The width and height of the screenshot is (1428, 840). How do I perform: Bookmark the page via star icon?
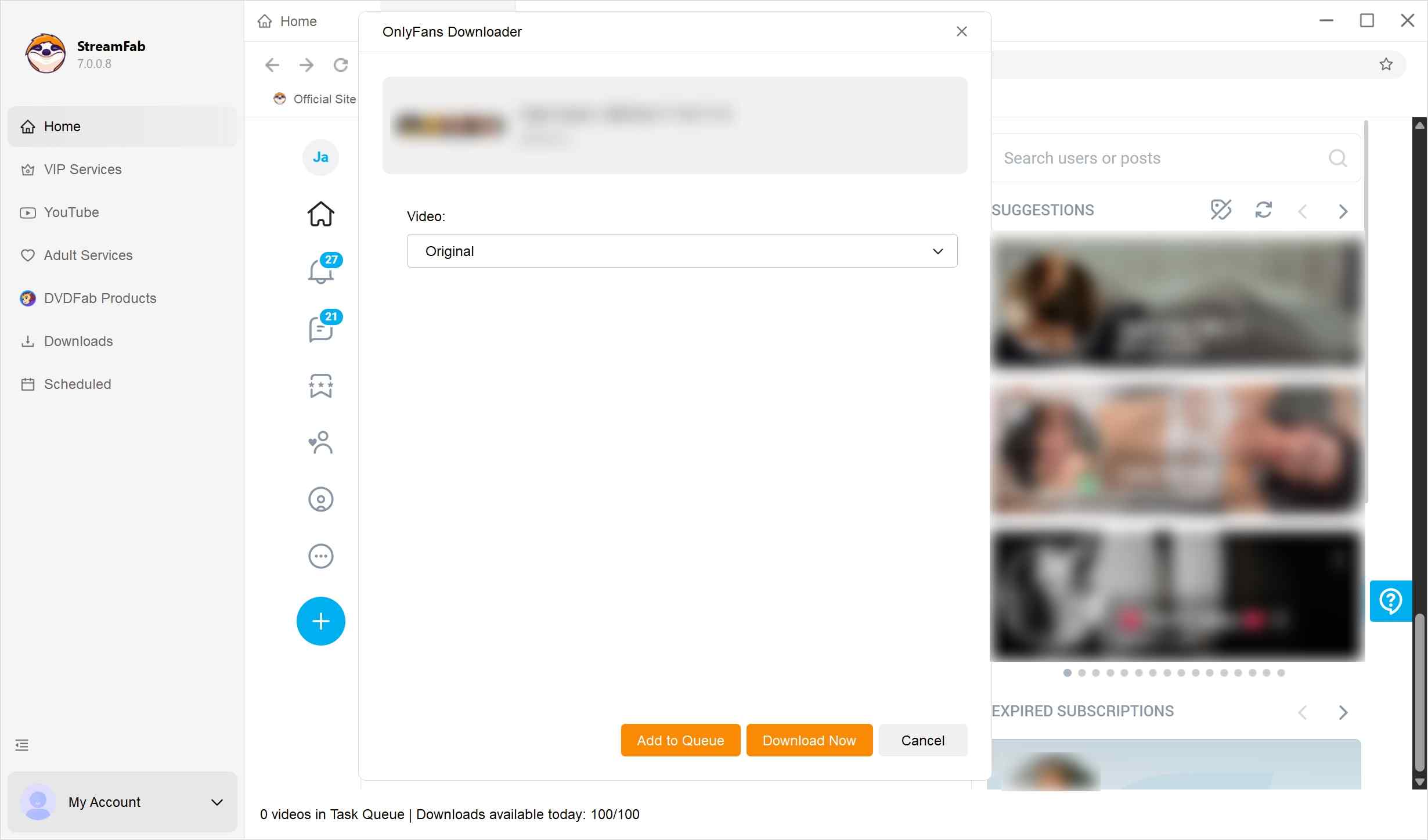[1387, 64]
